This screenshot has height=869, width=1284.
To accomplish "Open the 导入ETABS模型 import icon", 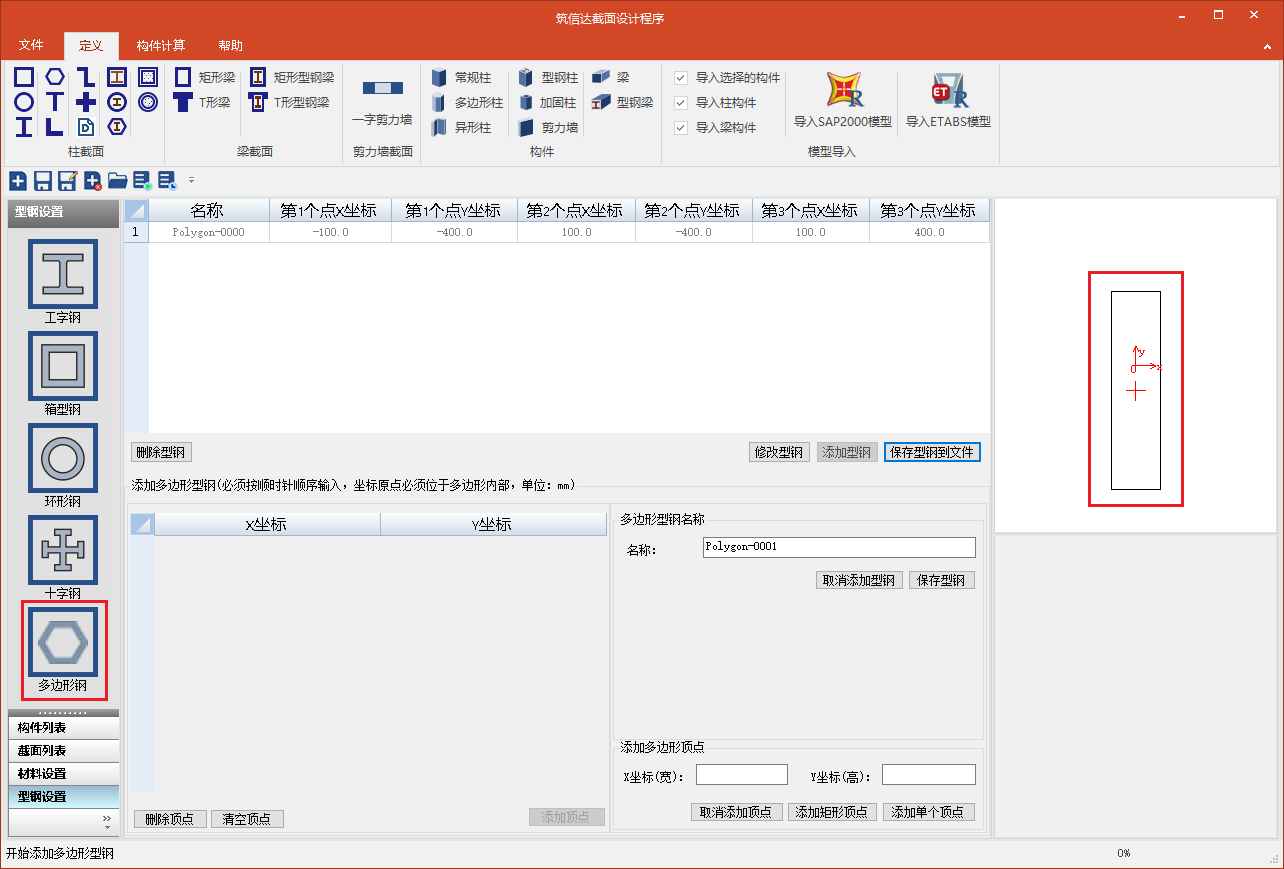I will coord(947,92).
